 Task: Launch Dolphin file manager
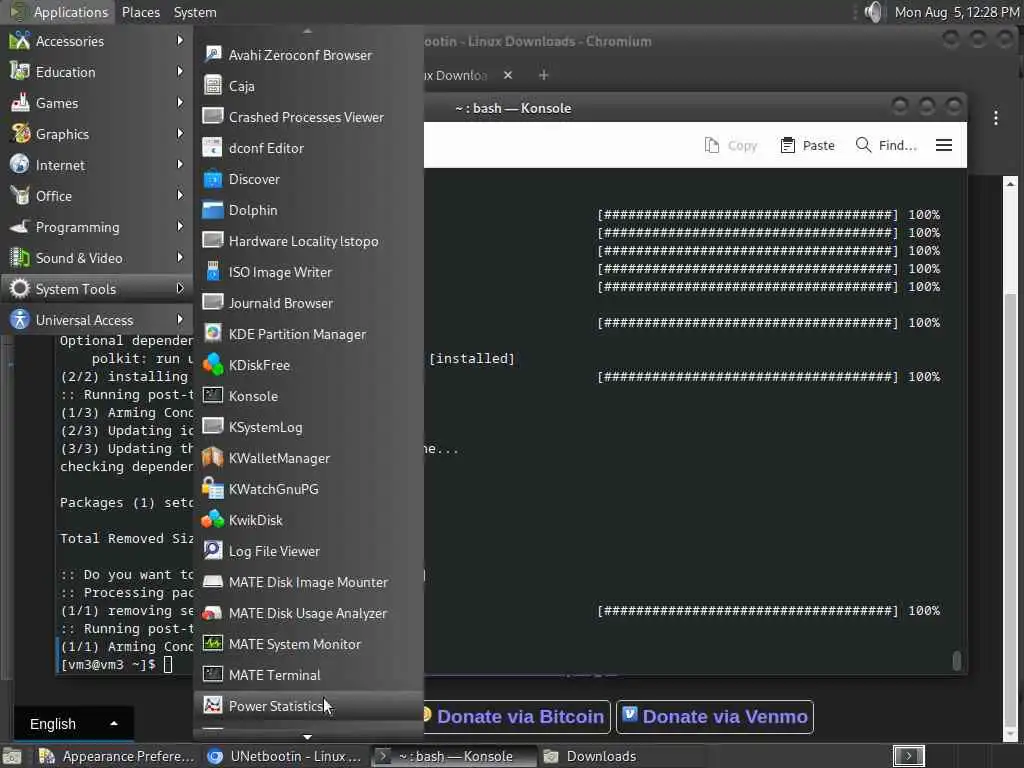pos(308,210)
